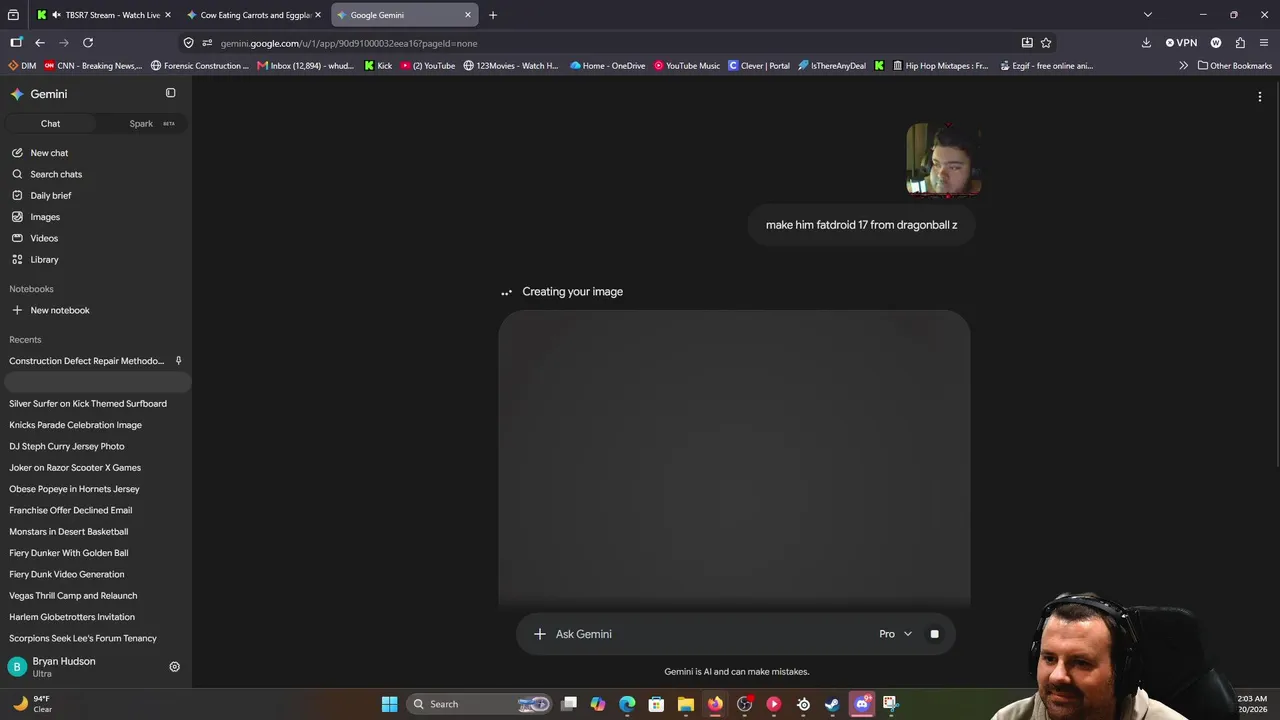This screenshot has height=720, width=1280.
Task: Open browser extensions puzzle icon
Action: click(x=1240, y=43)
